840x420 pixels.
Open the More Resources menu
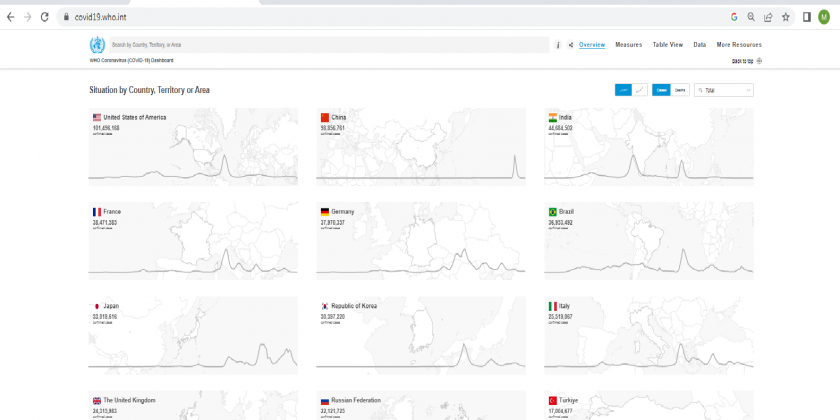click(x=739, y=45)
